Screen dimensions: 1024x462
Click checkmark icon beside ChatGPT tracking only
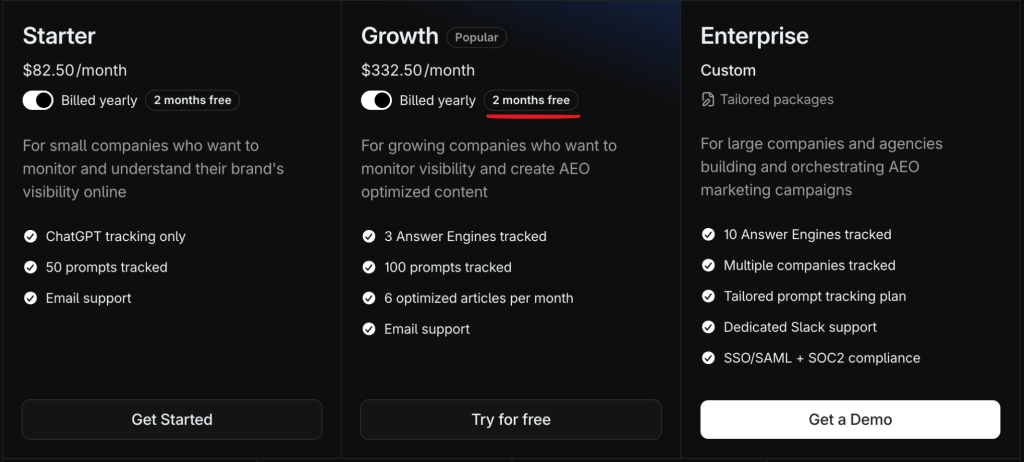coord(30,237)
